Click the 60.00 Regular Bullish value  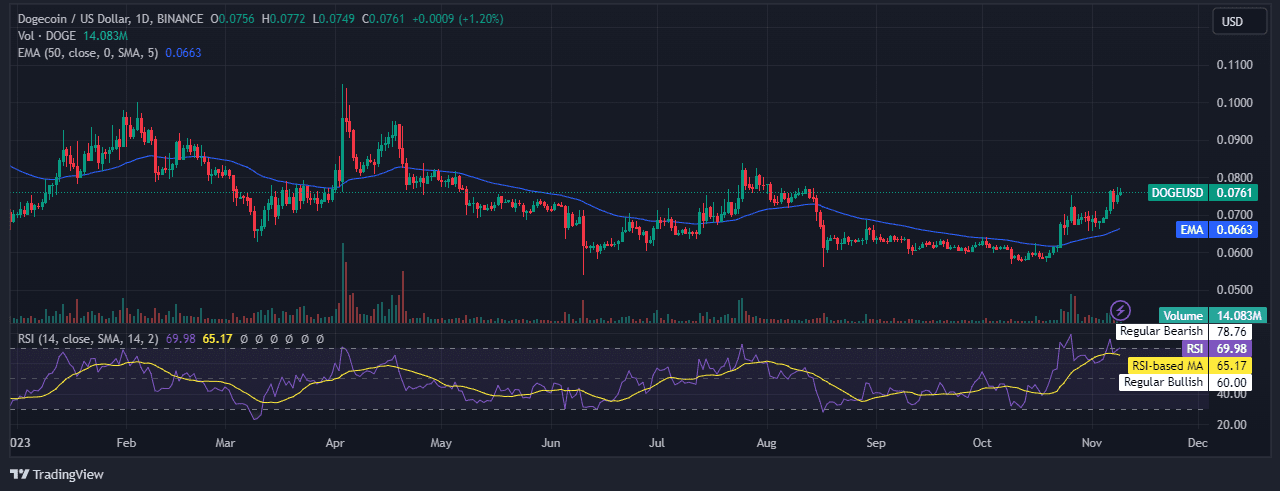[x=1229, y=382]
